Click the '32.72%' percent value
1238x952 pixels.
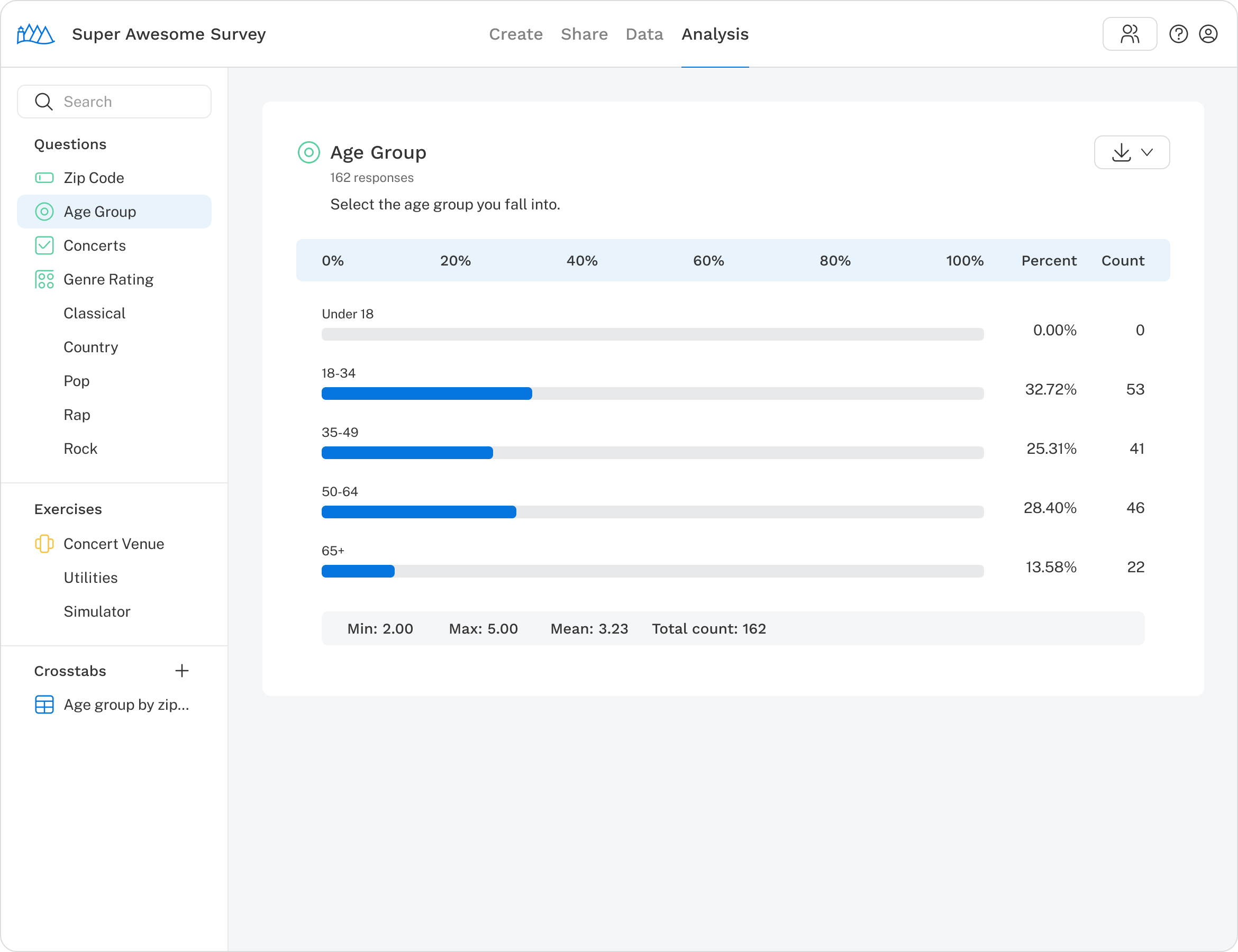click(x=1050, y=389)
